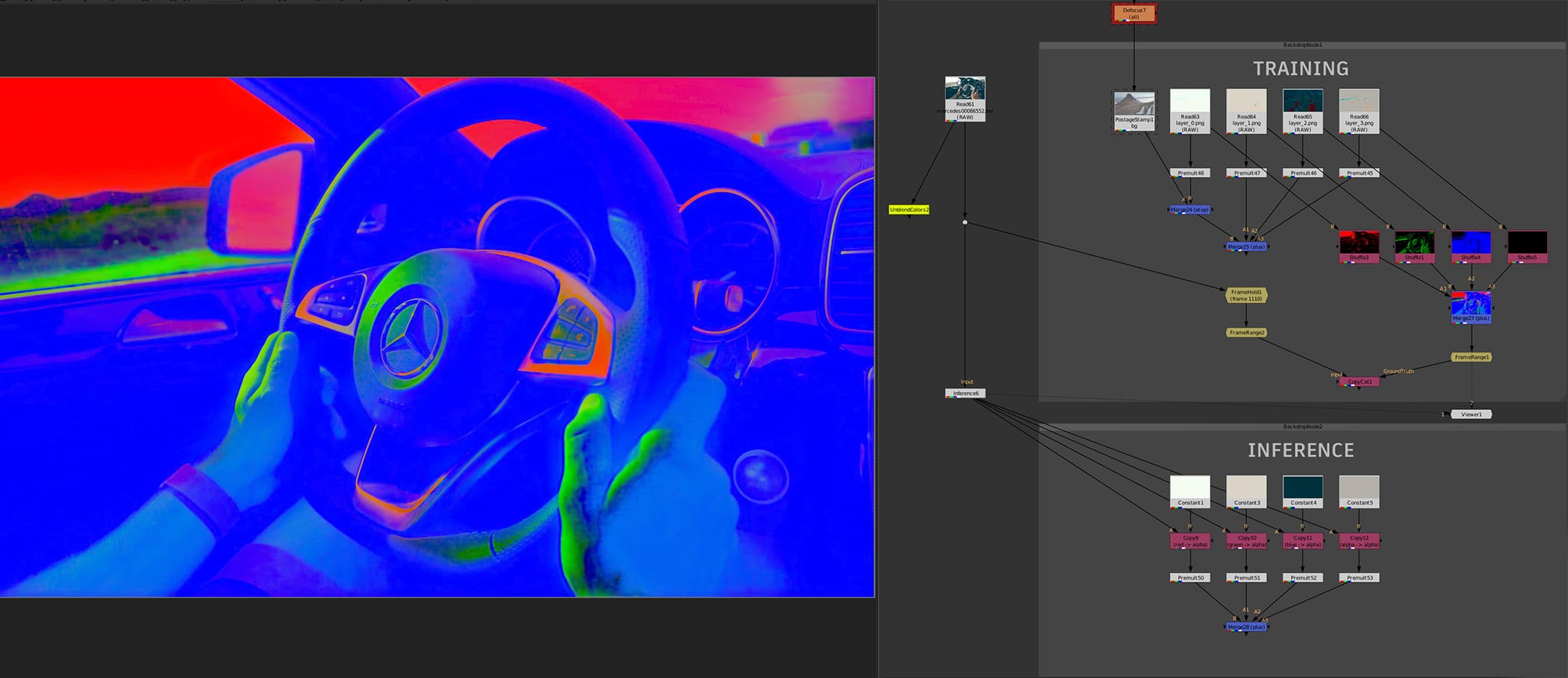Click the Premult50 node
Screen dimensions: 1568x678
pyautogui.click(x=1190, y=578)
